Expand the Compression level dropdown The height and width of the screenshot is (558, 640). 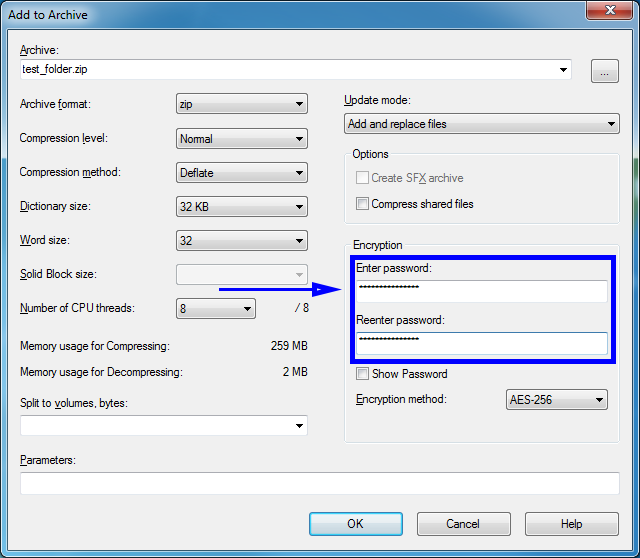(241, 139)
